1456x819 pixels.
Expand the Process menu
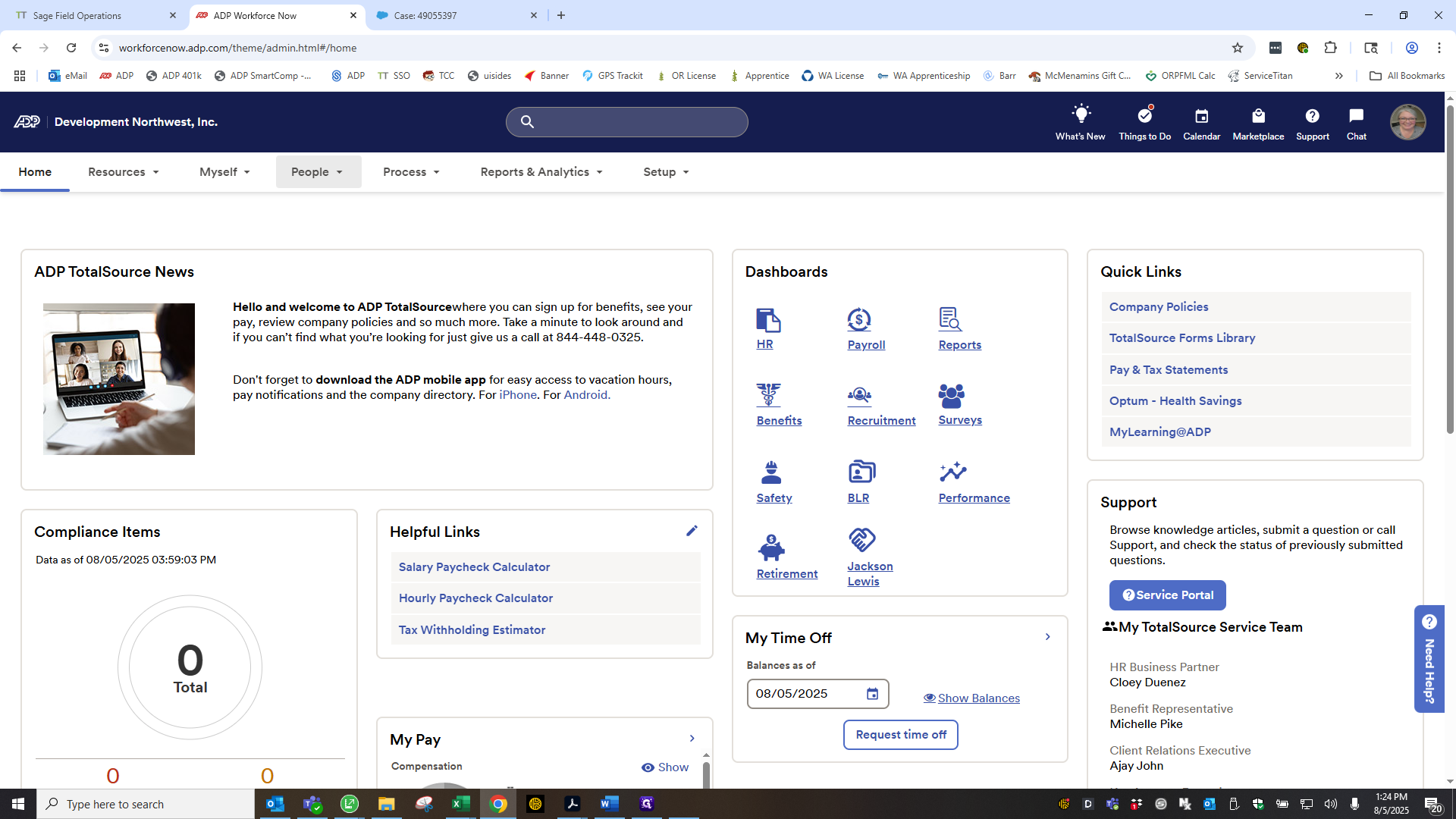tap(411, 172)
